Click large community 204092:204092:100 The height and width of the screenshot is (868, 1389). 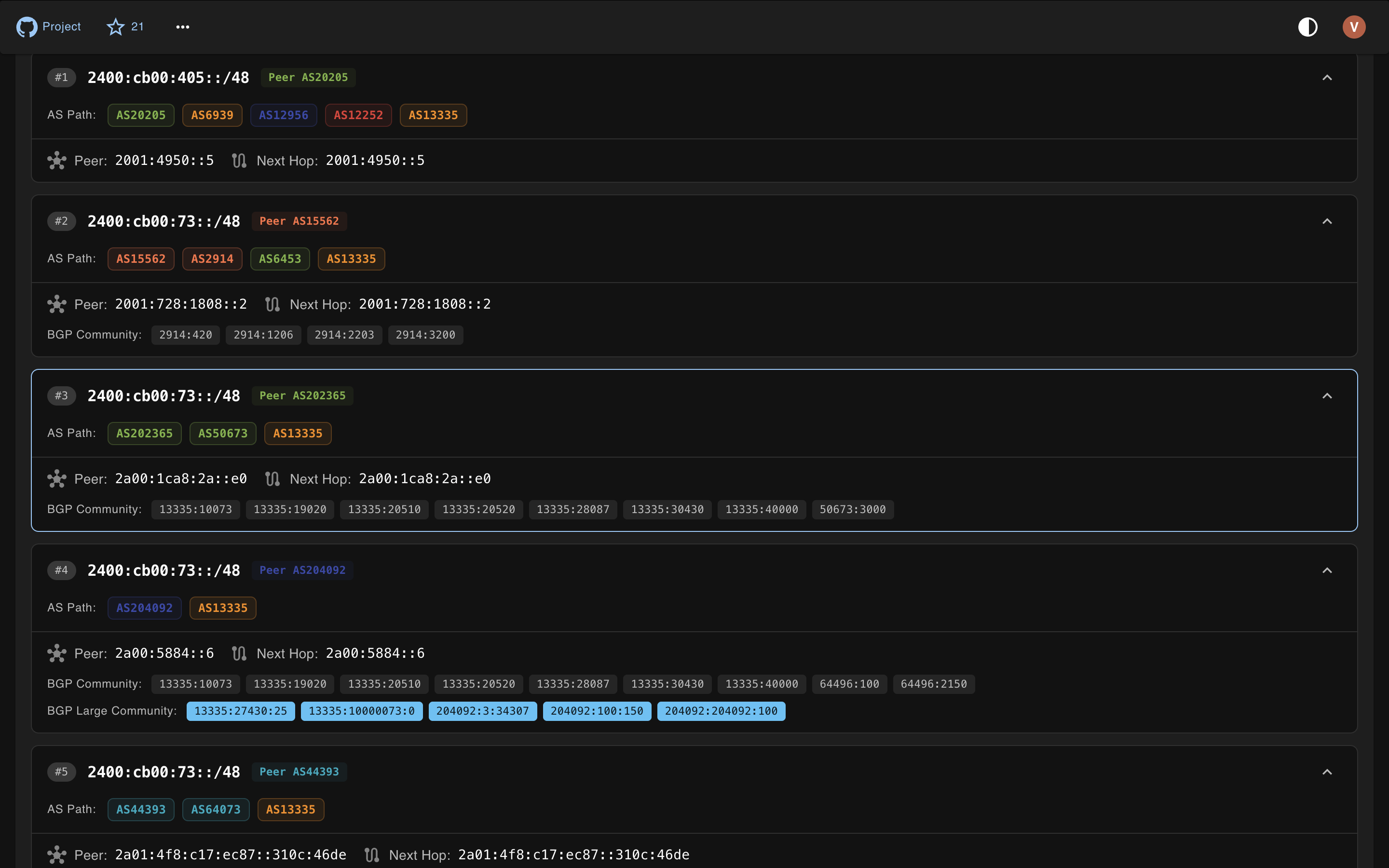[x=721, y=711]
